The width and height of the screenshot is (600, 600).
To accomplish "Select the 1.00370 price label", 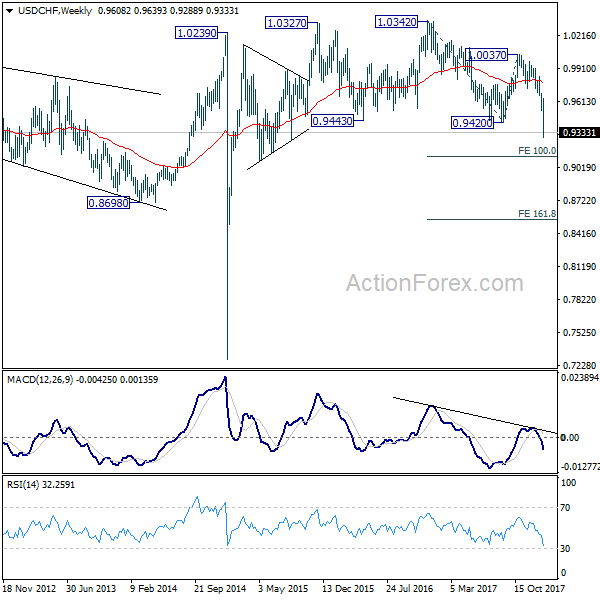I will 487,55.
